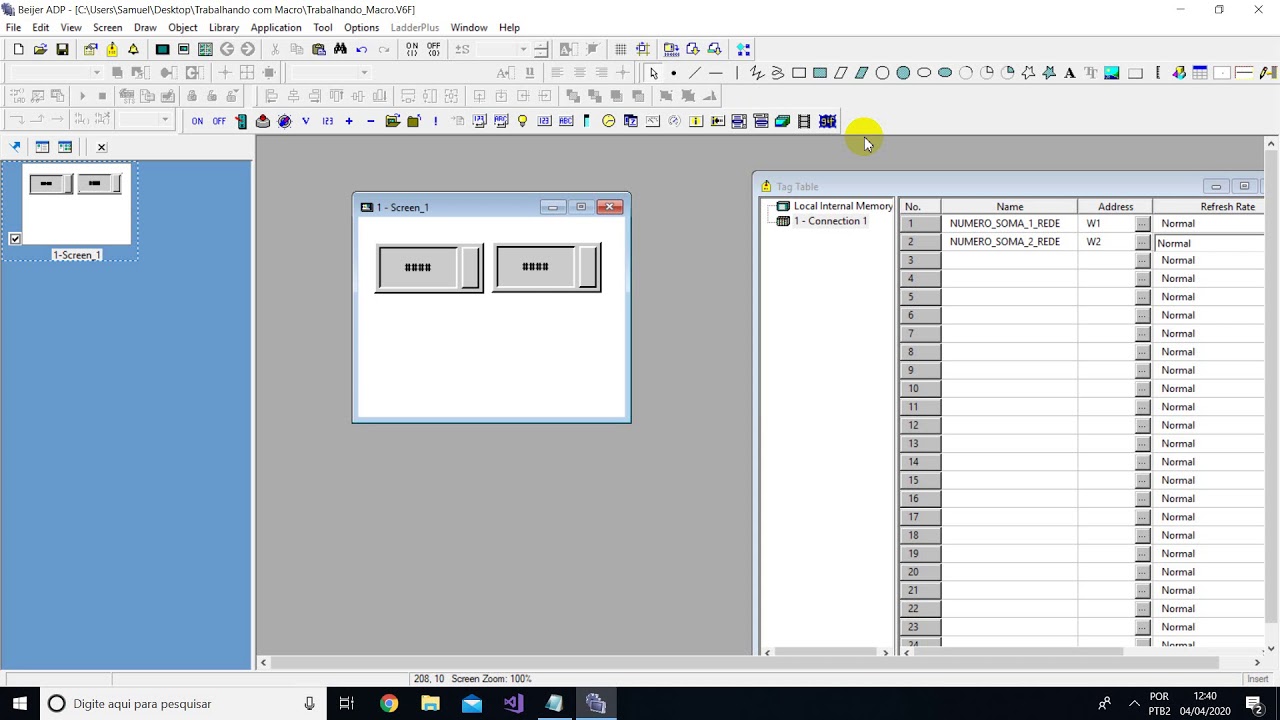Open Chrome from the taskbar
The image size is (1280, 720).
click(x=388, y=703)
